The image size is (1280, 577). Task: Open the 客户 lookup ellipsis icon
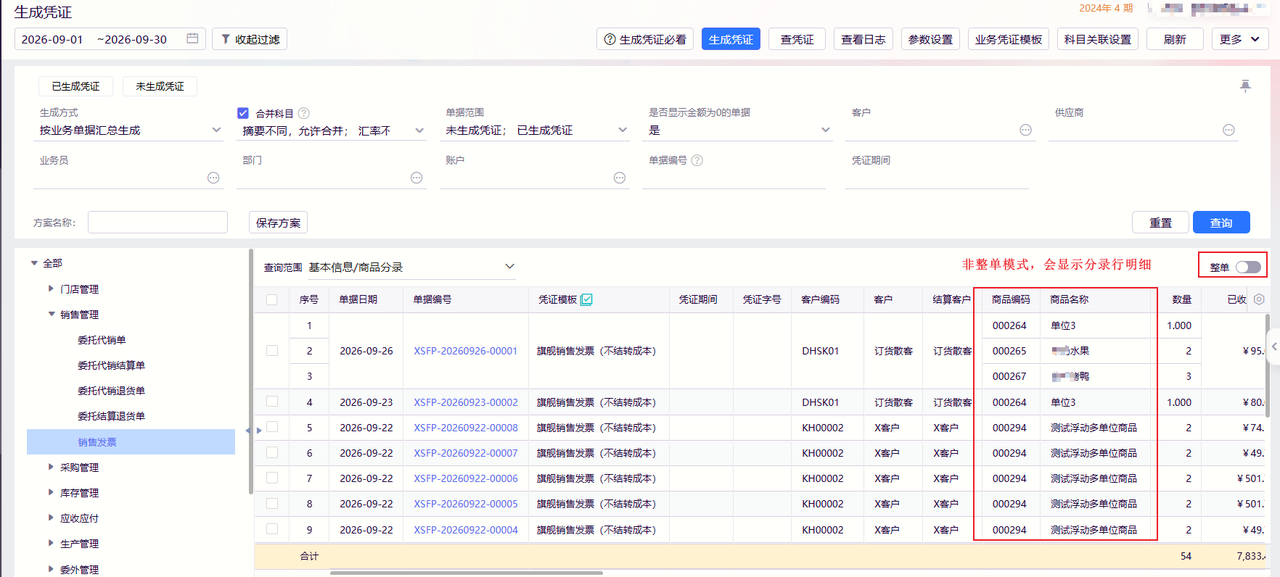tap(1025, 130)
